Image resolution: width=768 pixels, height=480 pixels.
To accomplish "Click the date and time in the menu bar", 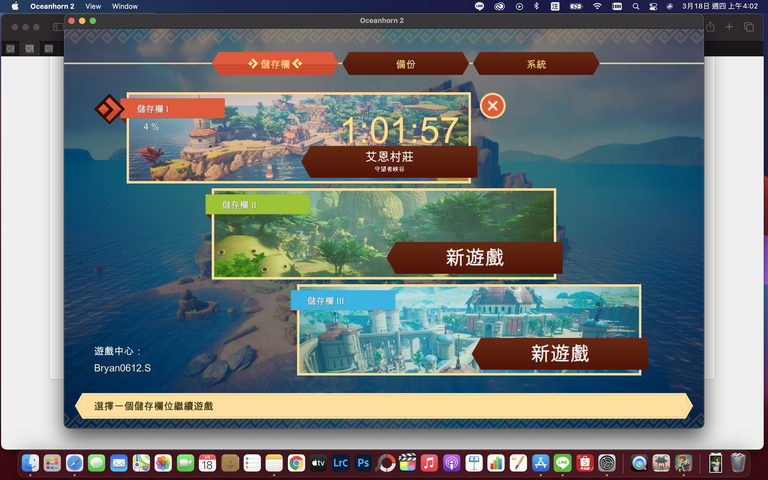I will click(720, 6).
